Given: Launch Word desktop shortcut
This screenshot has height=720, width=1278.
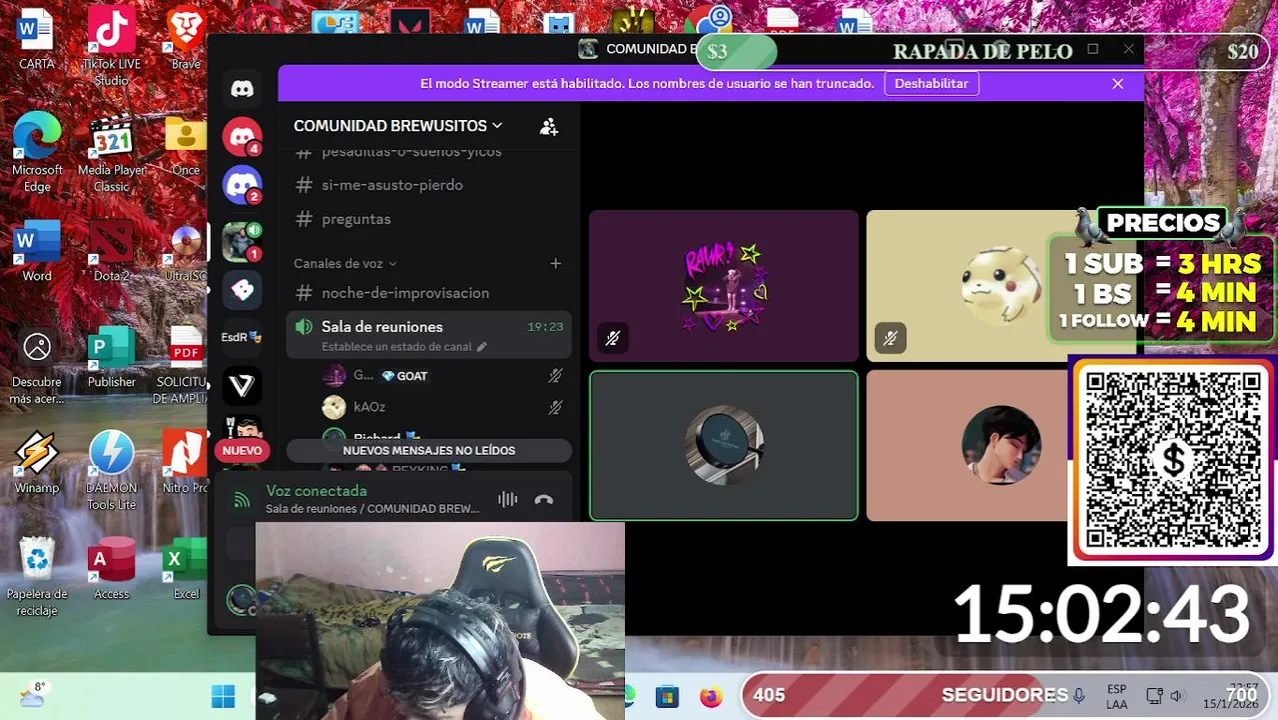Looking at the screenshot, I should (37, 250).
